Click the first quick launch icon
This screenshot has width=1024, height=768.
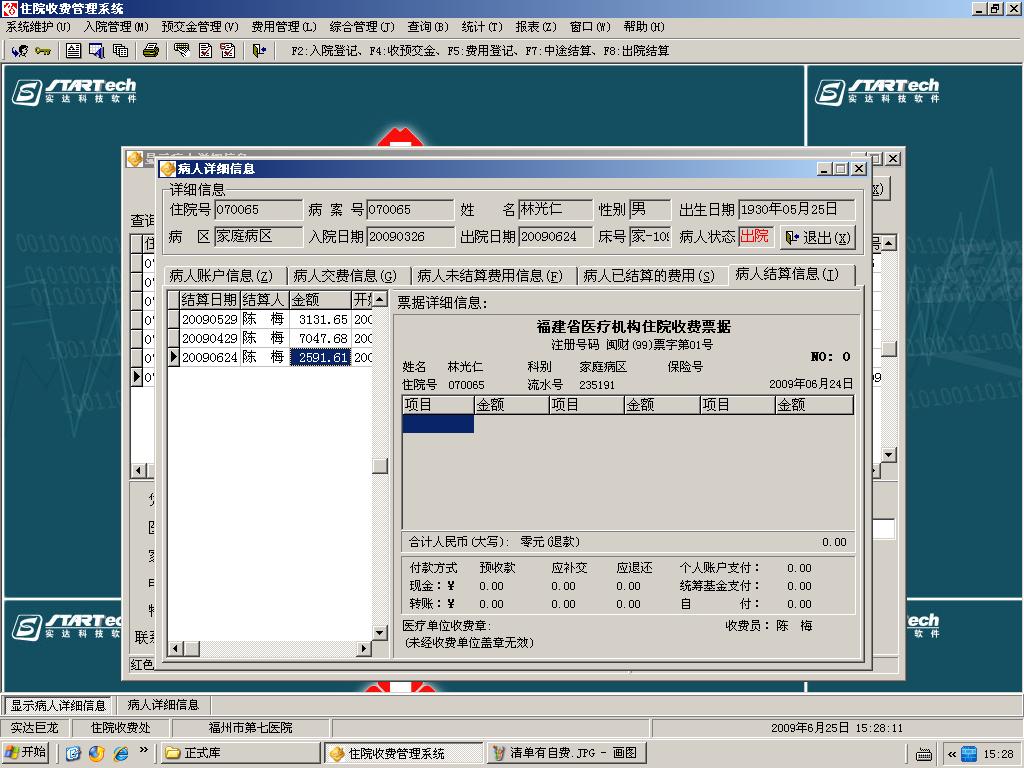tap(73, 753)
